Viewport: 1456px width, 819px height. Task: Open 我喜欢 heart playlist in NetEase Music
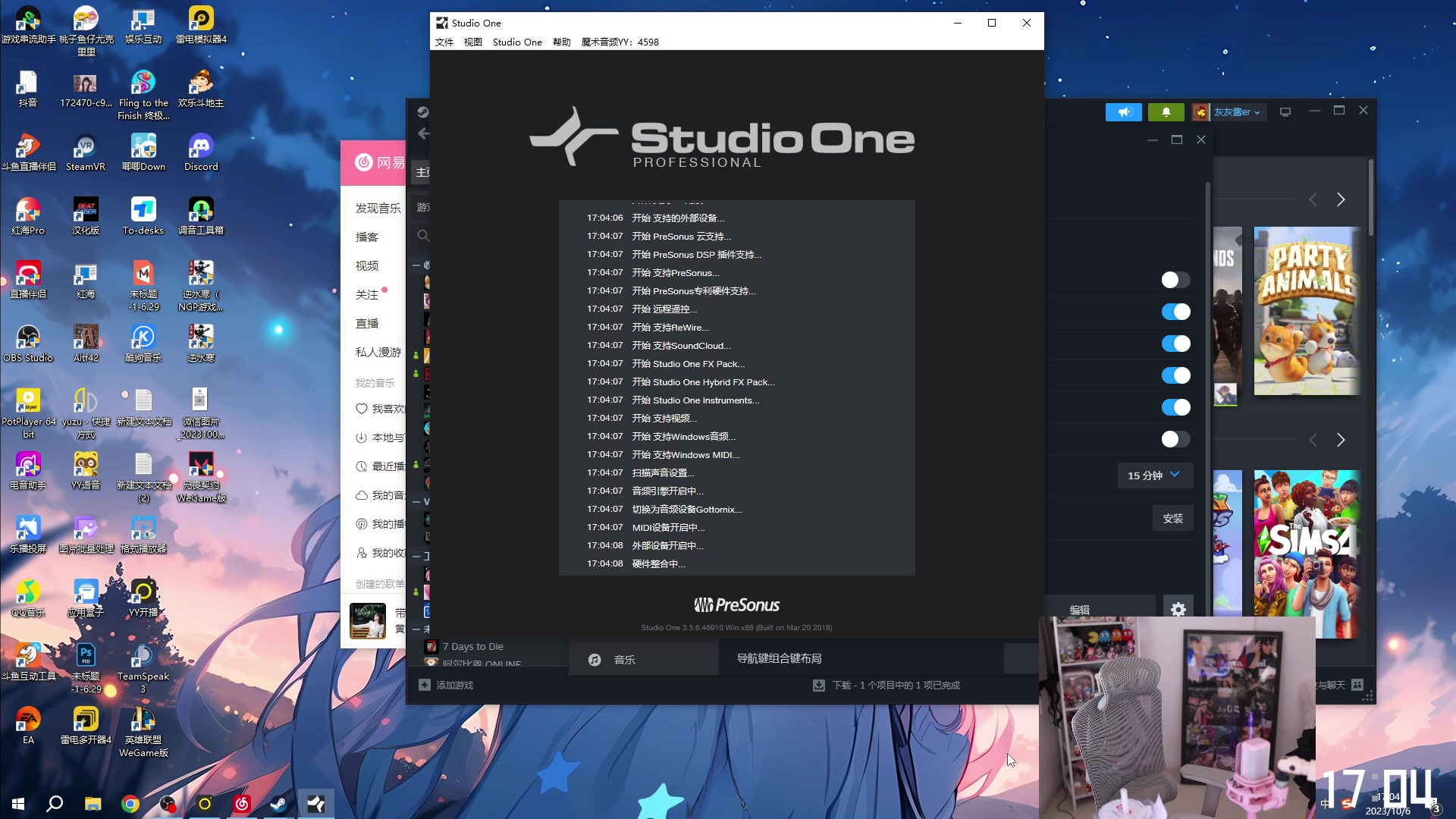coord(381,409)
